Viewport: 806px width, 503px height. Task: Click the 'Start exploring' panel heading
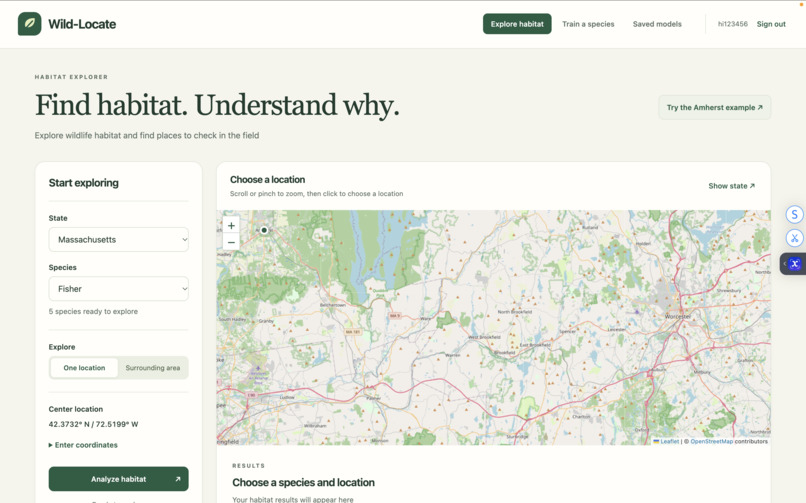point(83,183)
